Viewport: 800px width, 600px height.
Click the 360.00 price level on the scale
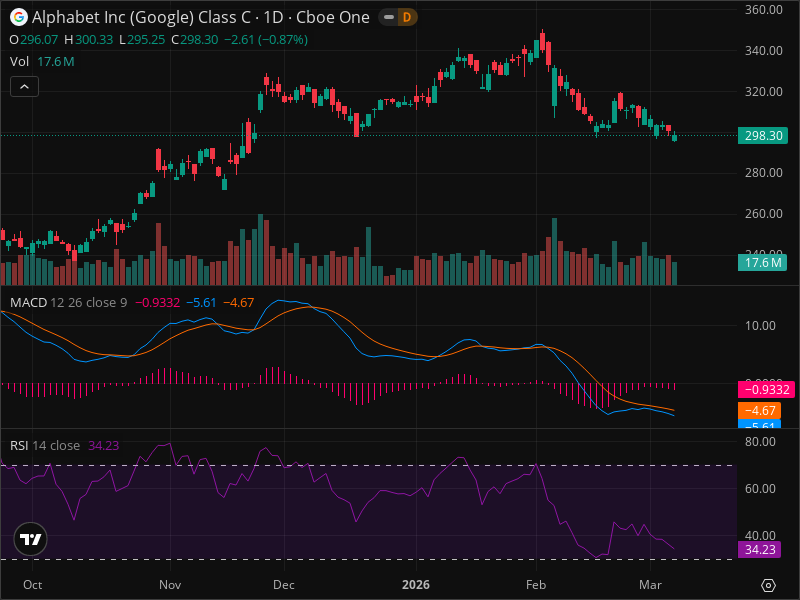click(763, 10)
